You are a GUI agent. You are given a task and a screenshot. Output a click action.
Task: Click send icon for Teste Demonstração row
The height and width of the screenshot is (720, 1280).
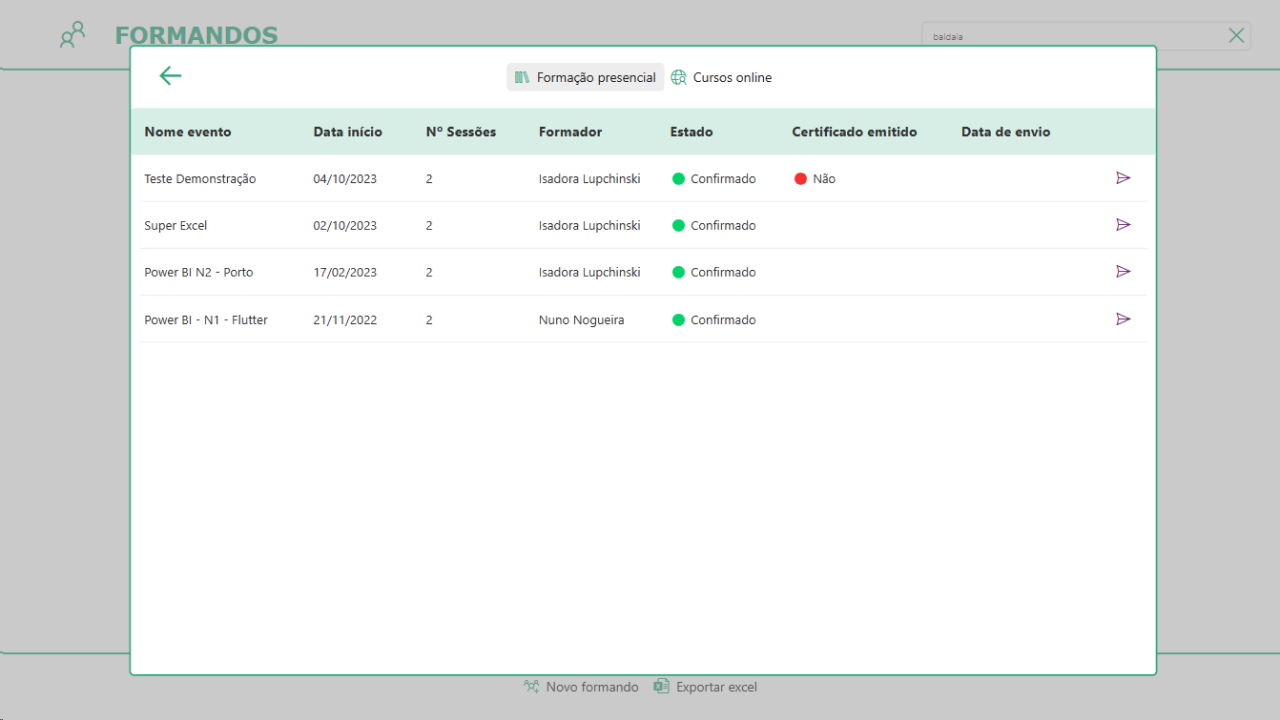tap(1123, 178)
